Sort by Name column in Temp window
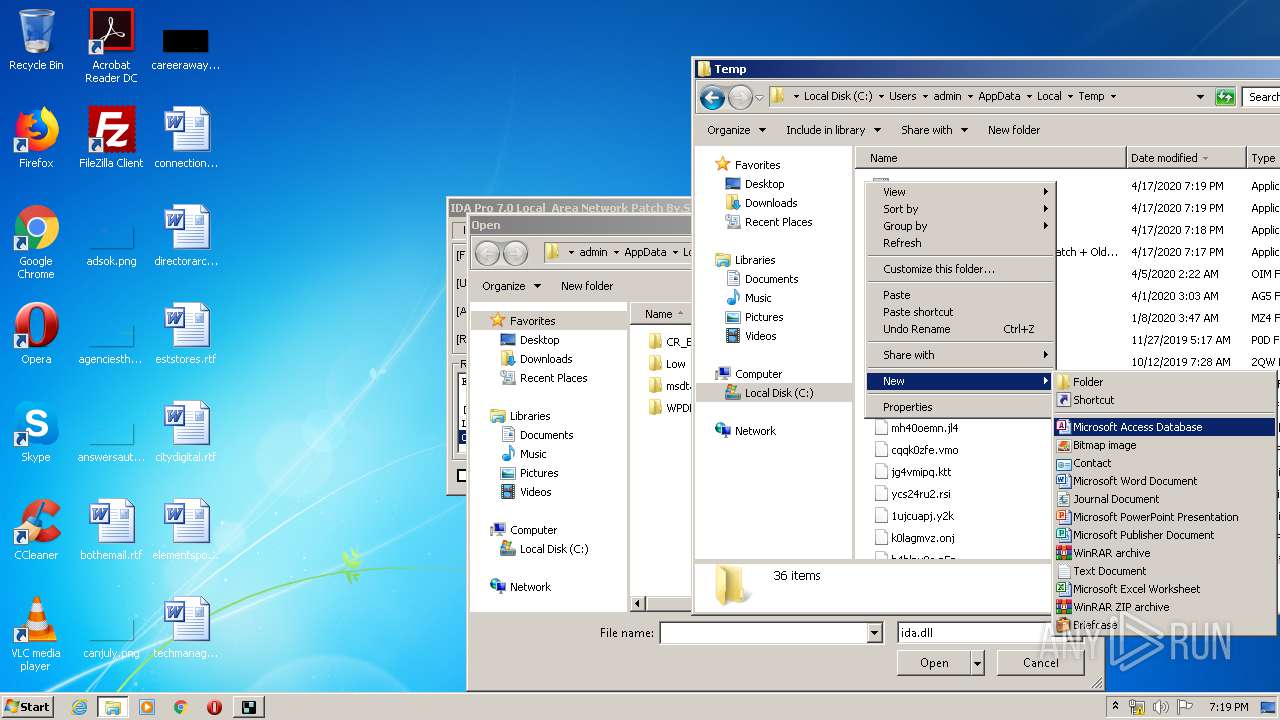Image resolution: width=1280 pixels, height=720 pixels. pos(990,158)
